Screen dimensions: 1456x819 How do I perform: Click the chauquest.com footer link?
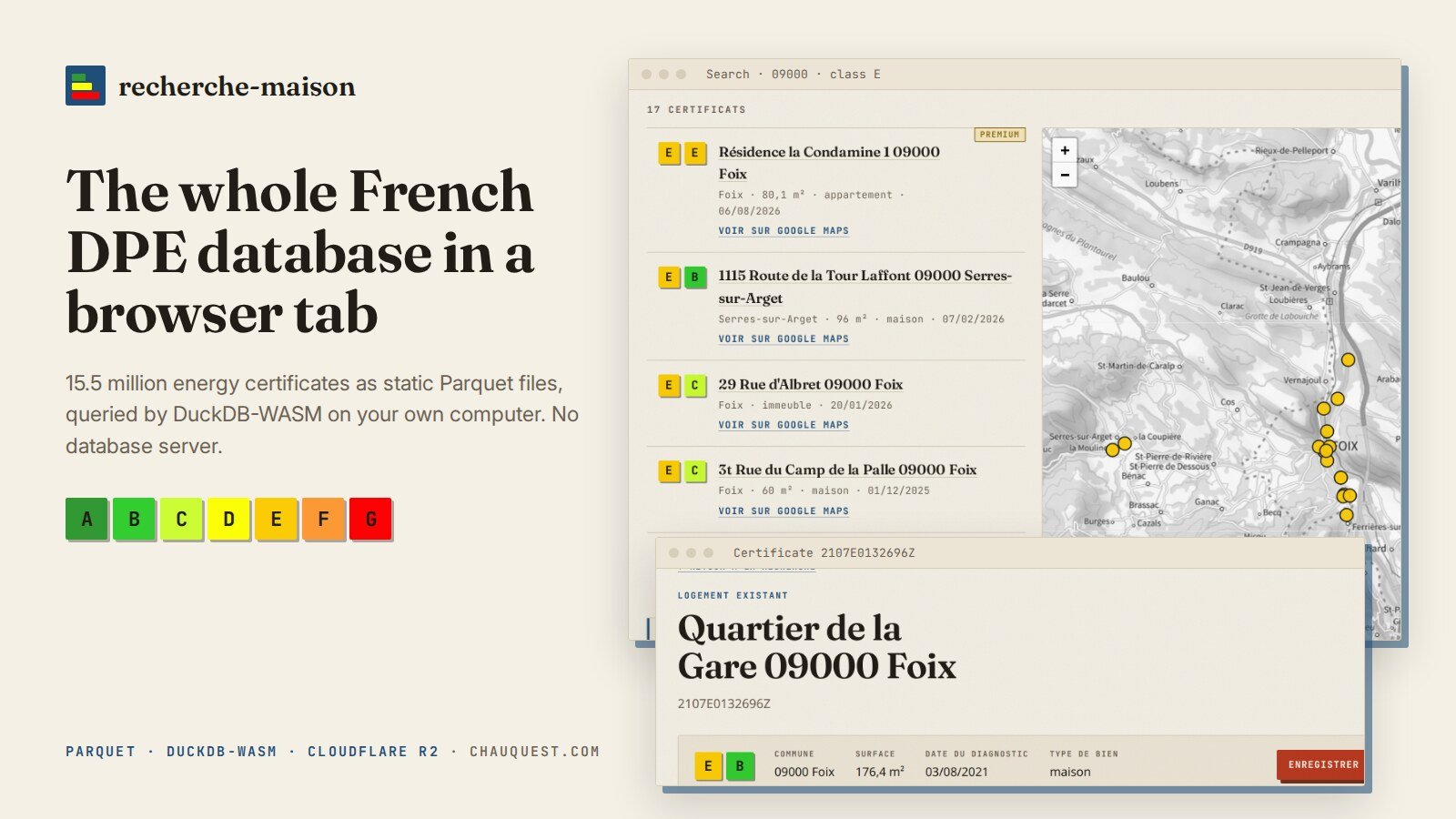pyautogui.click(x=535, y=752)
